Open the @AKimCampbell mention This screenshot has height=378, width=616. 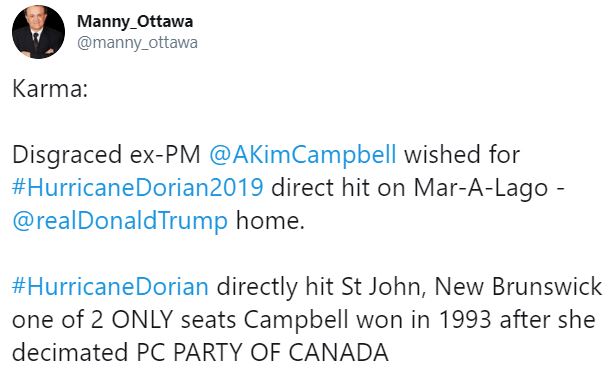pos(302,154)
